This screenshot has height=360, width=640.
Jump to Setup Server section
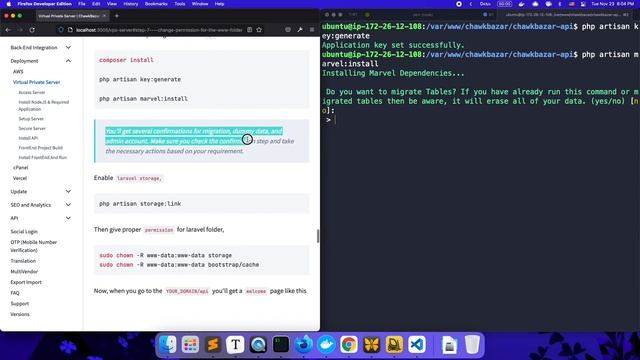coord(31,119)
